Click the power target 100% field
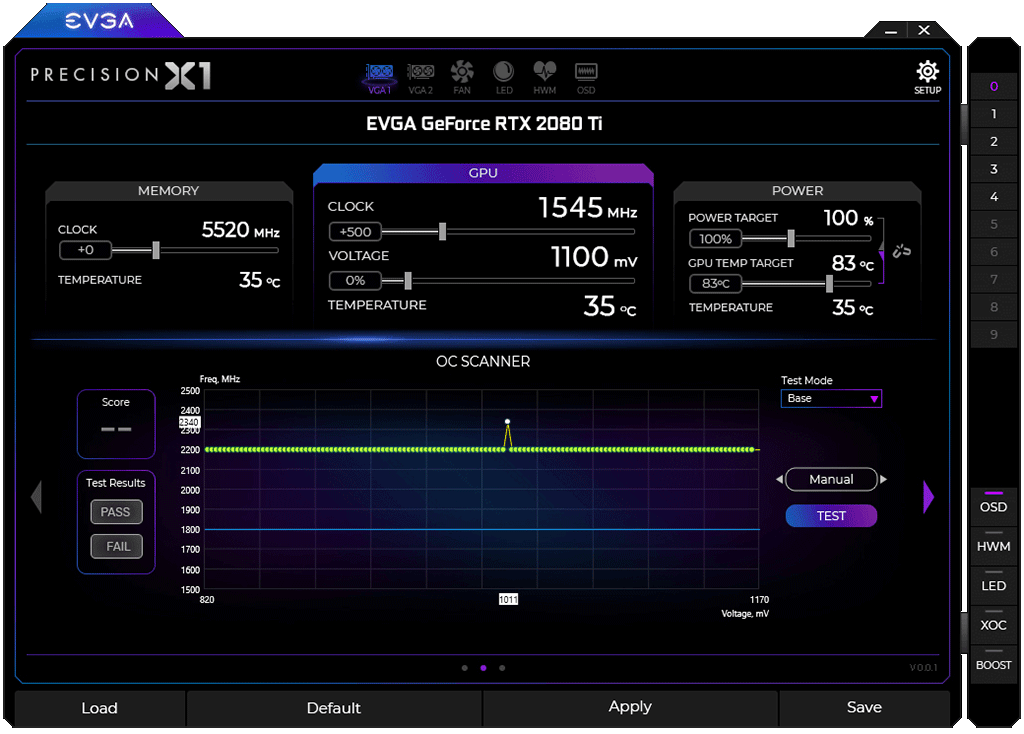Viewport: 1024px width, 734px height. 715,239
